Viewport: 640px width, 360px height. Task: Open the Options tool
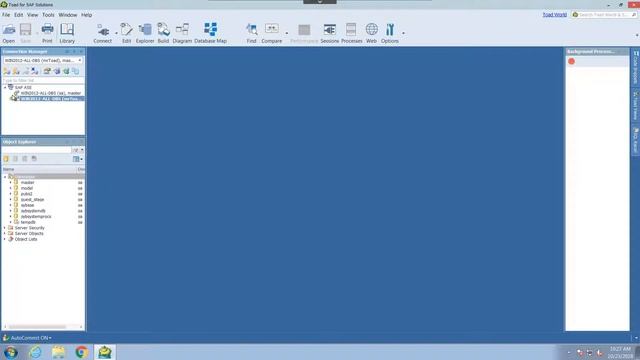tap(390, 33)
